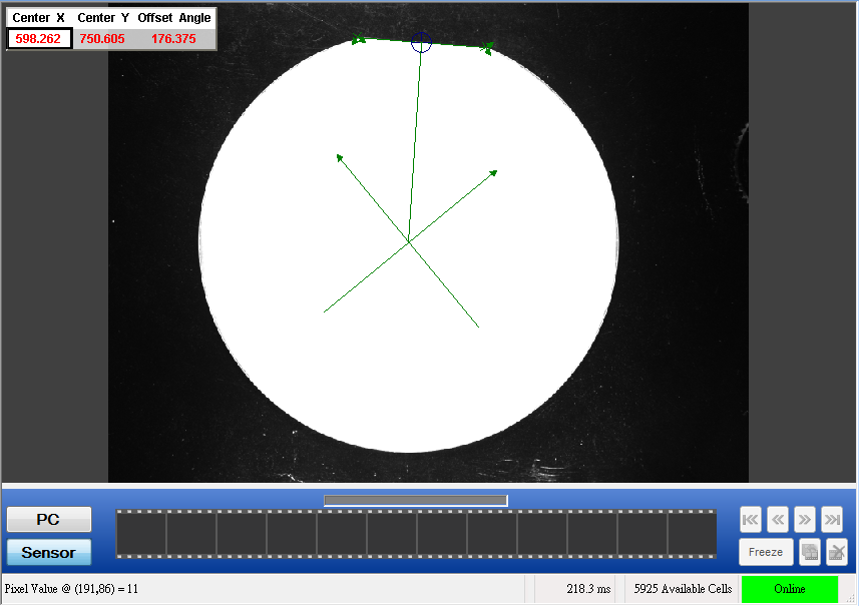Screen dimensions: 859x606
Task: Click the save filmstrip images icon
Action: pos(809,552)
